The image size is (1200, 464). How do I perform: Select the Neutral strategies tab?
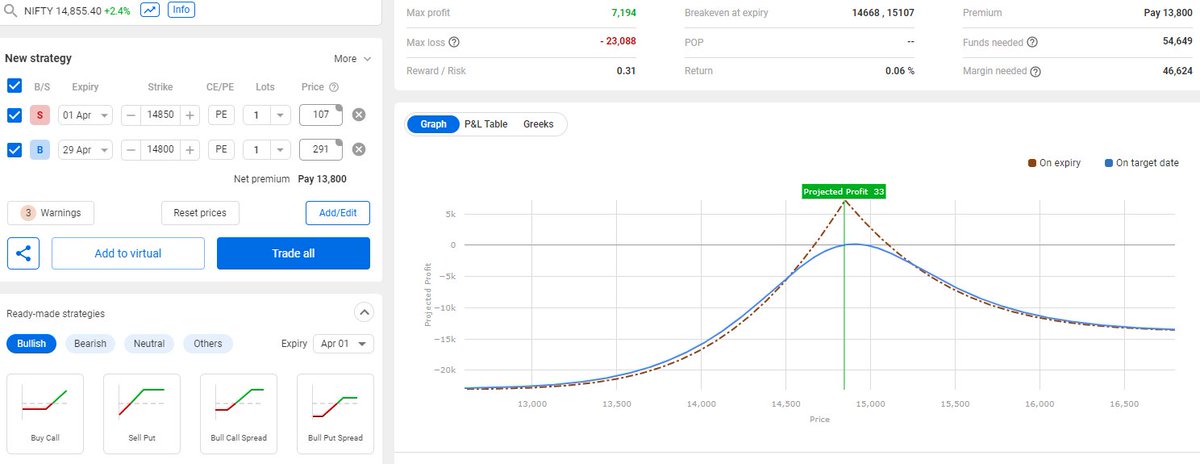coord(149,343)
